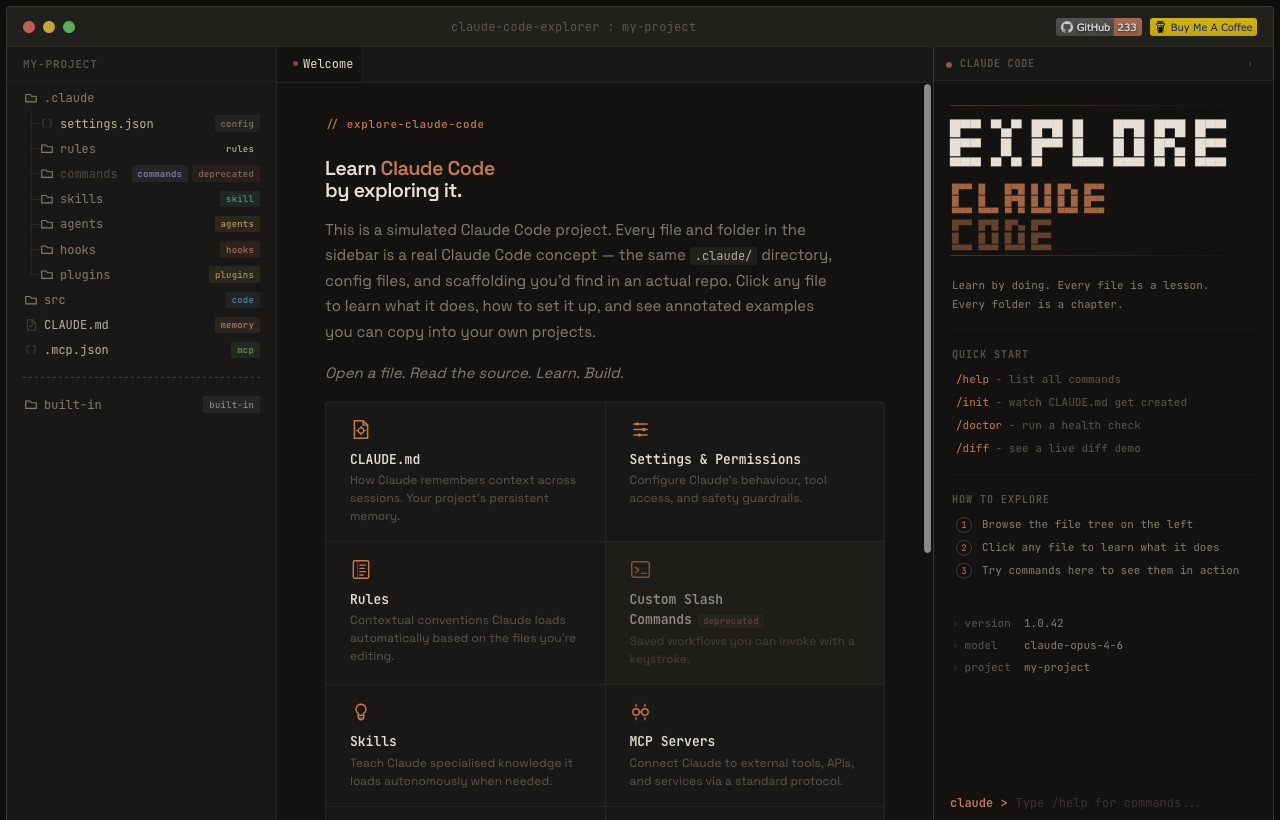Click the deprecated badge on commands row
The height and width of the screenshot is (820, 1280).
(x=226, y=174)
